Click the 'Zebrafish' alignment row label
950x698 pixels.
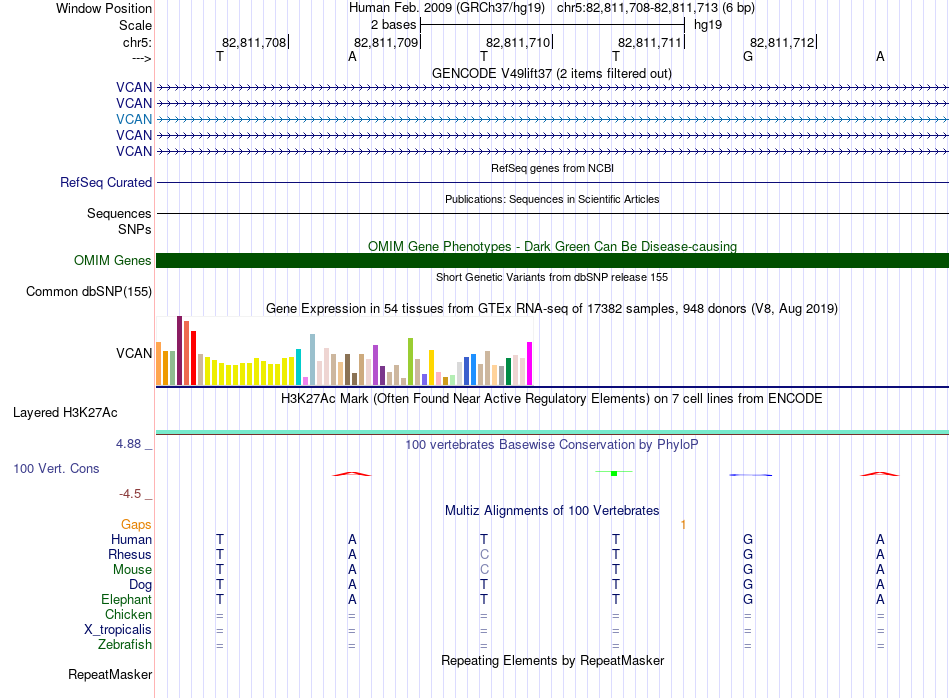tap(125, 644)
